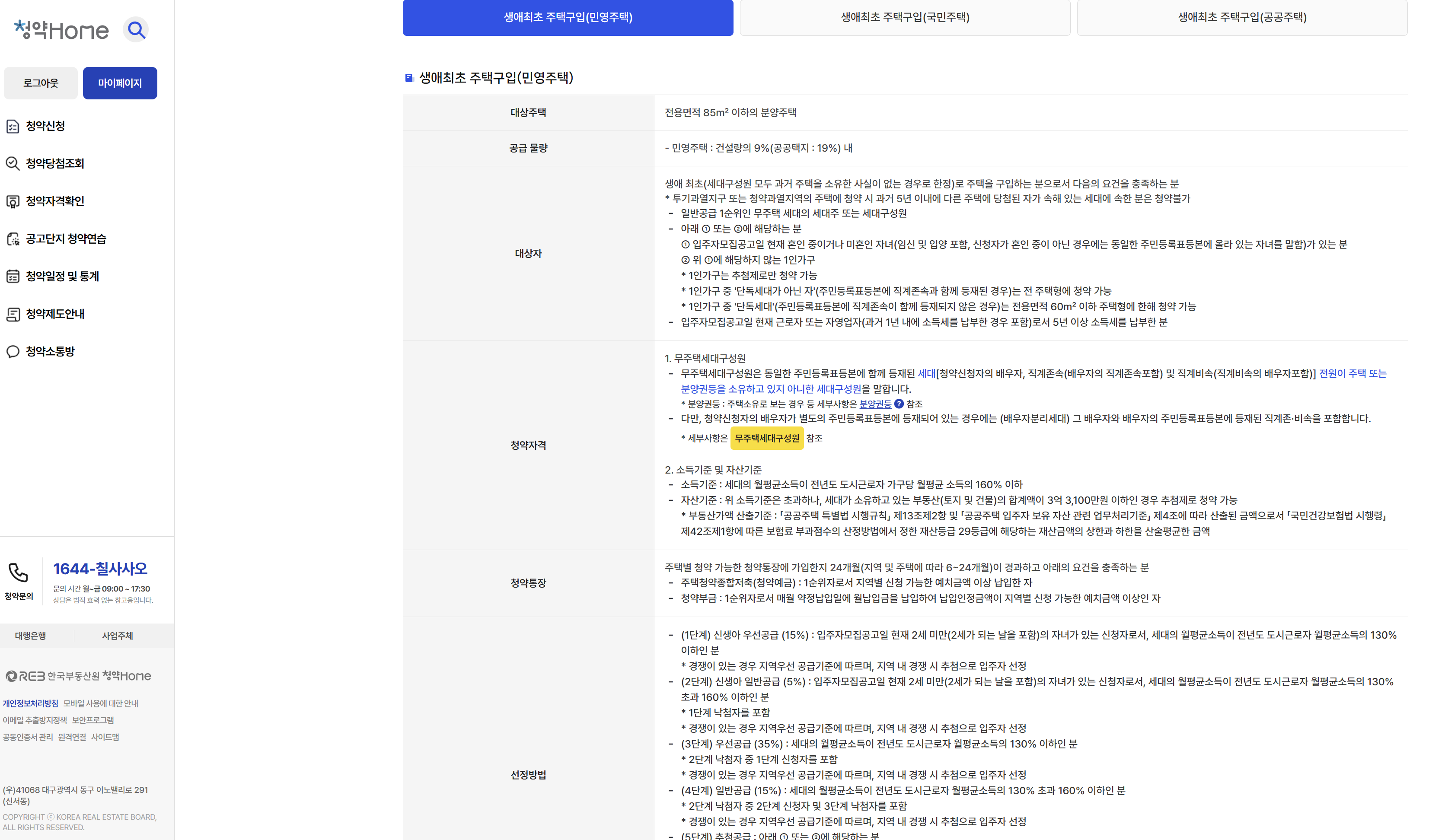Image resolution: width=1429 pixels, height=840 pixels.
Task: Click the 청약Home logo
Action: [x=61, y=29]
